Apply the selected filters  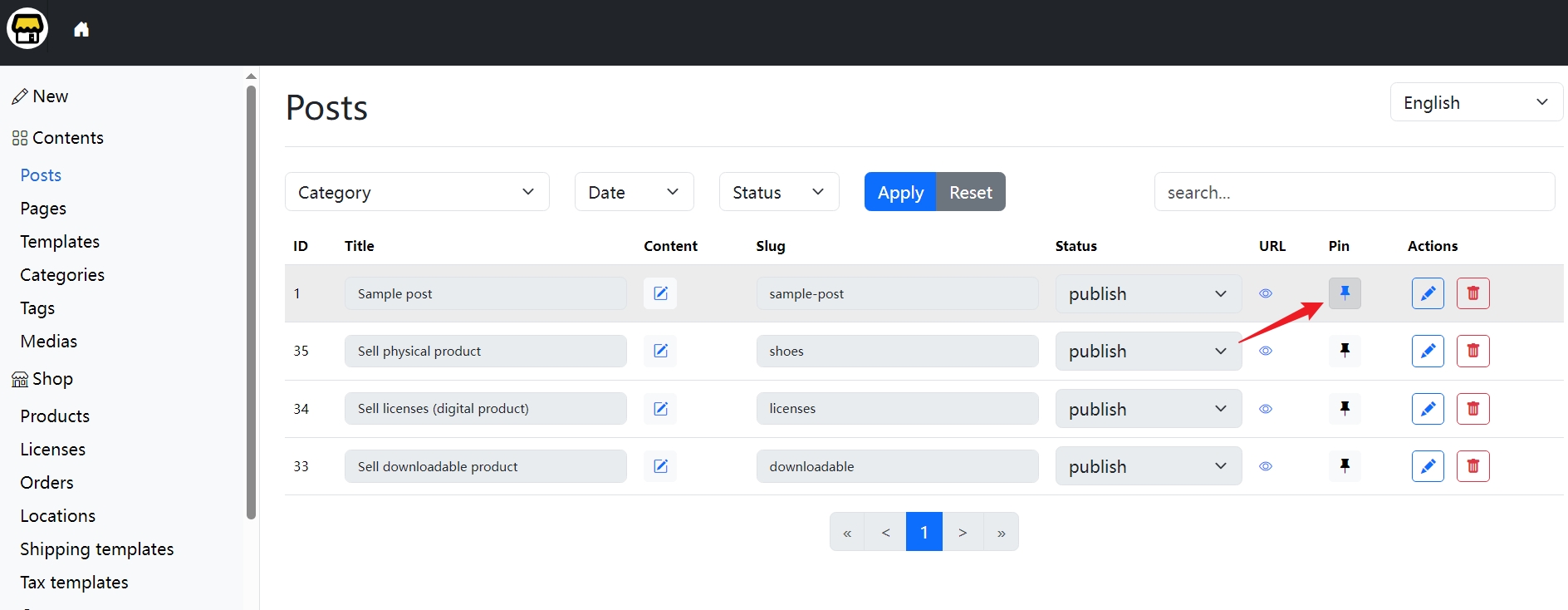pyautogui.click(x=900, y=192)
